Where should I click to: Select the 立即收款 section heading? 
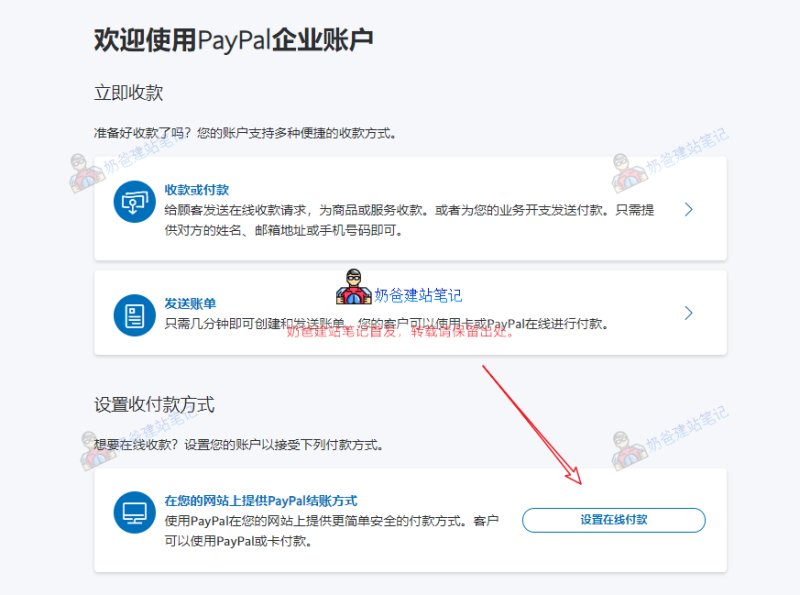pos(129,93)
